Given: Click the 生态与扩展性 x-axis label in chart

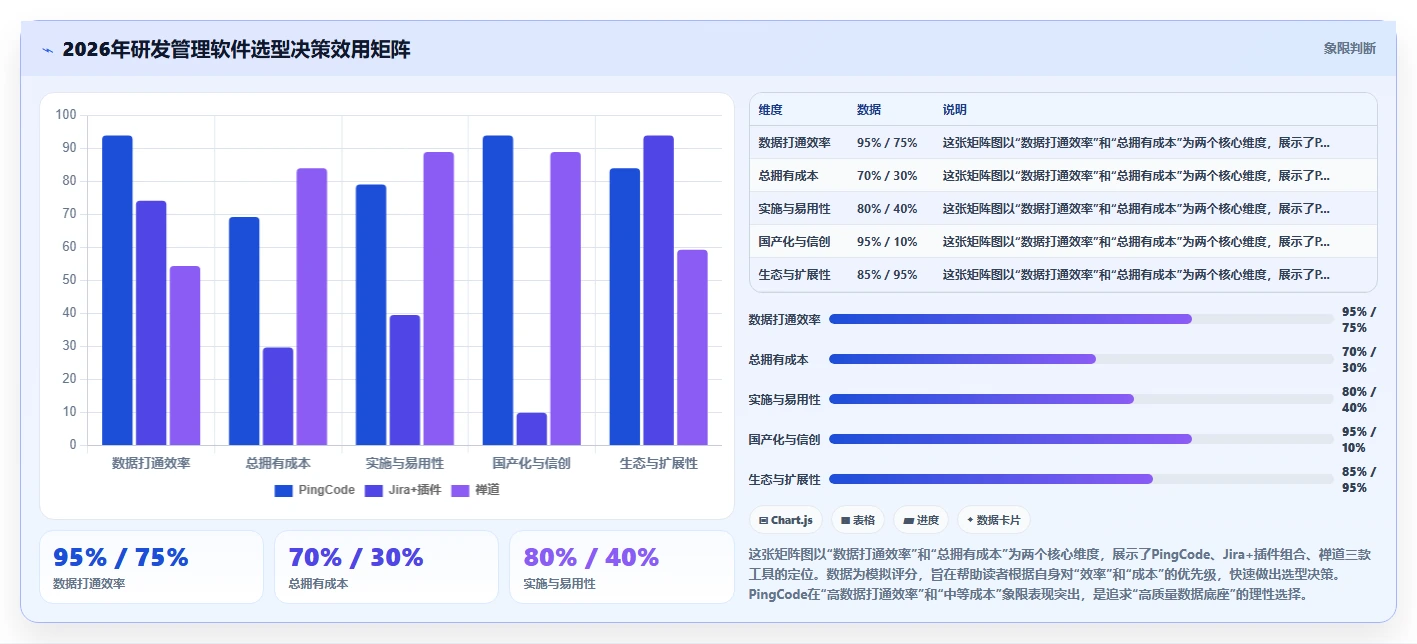Looking at the screenshot, I should click(x=659, y=463).
